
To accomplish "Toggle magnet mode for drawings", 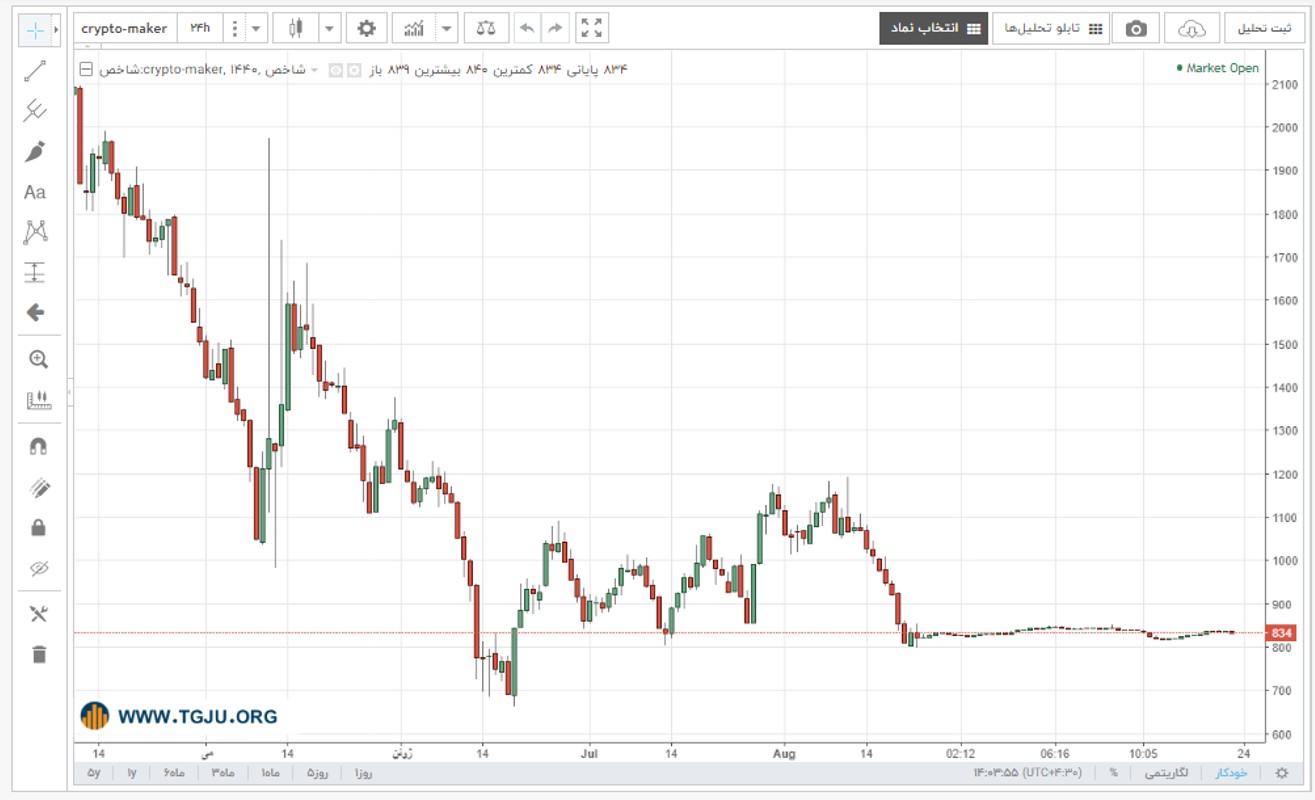I will click(38, 447).
